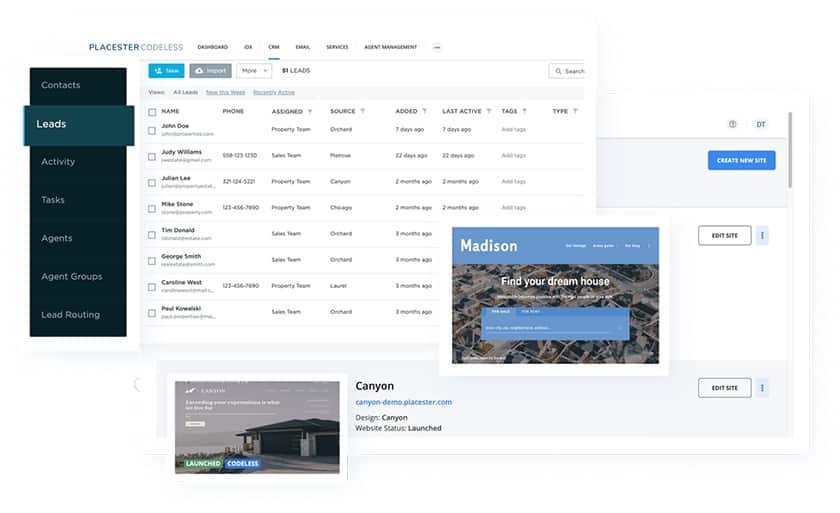The height and width of the screenshot is (513, 840).
Task: Show the New this Week view
Action: (226, 92)
